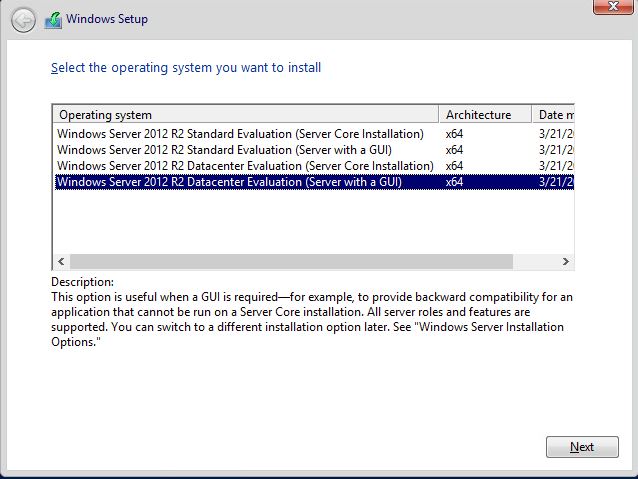Select Standard Evaluation Server Core Installation
This screenshot has width=638, height=479.
coord(240,133)
